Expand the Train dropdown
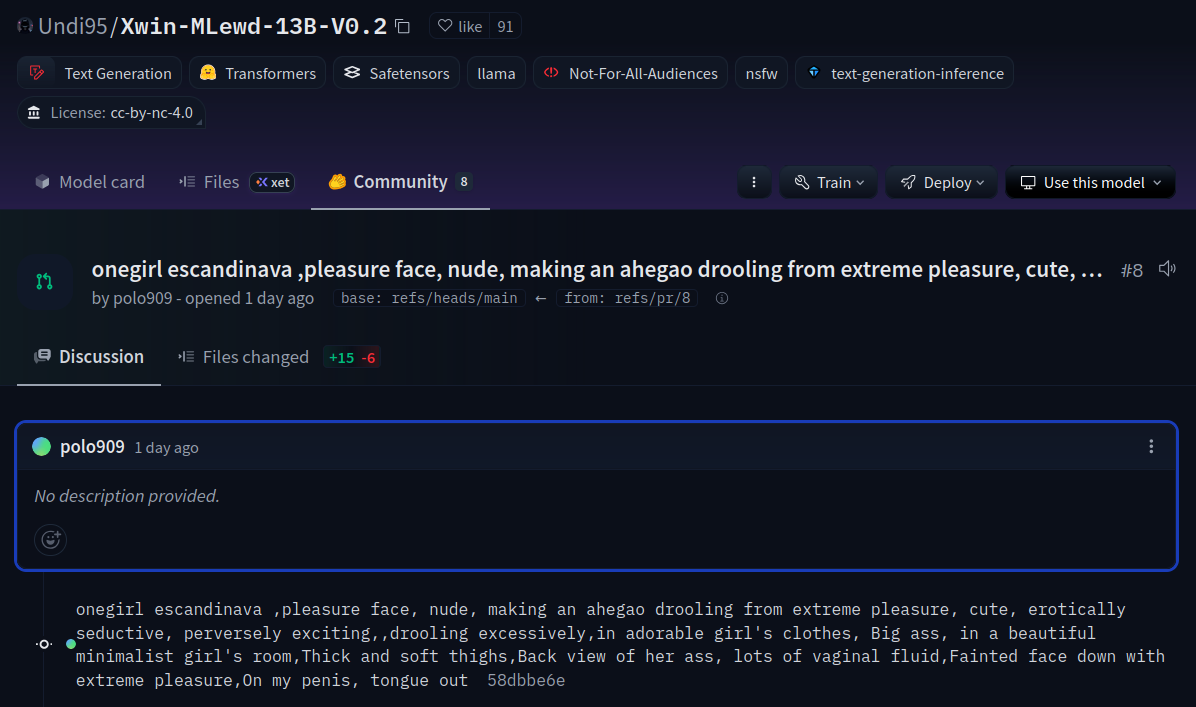Viewport: 1196px width, 707px height. pyautogui.click(x=828, y=182)
